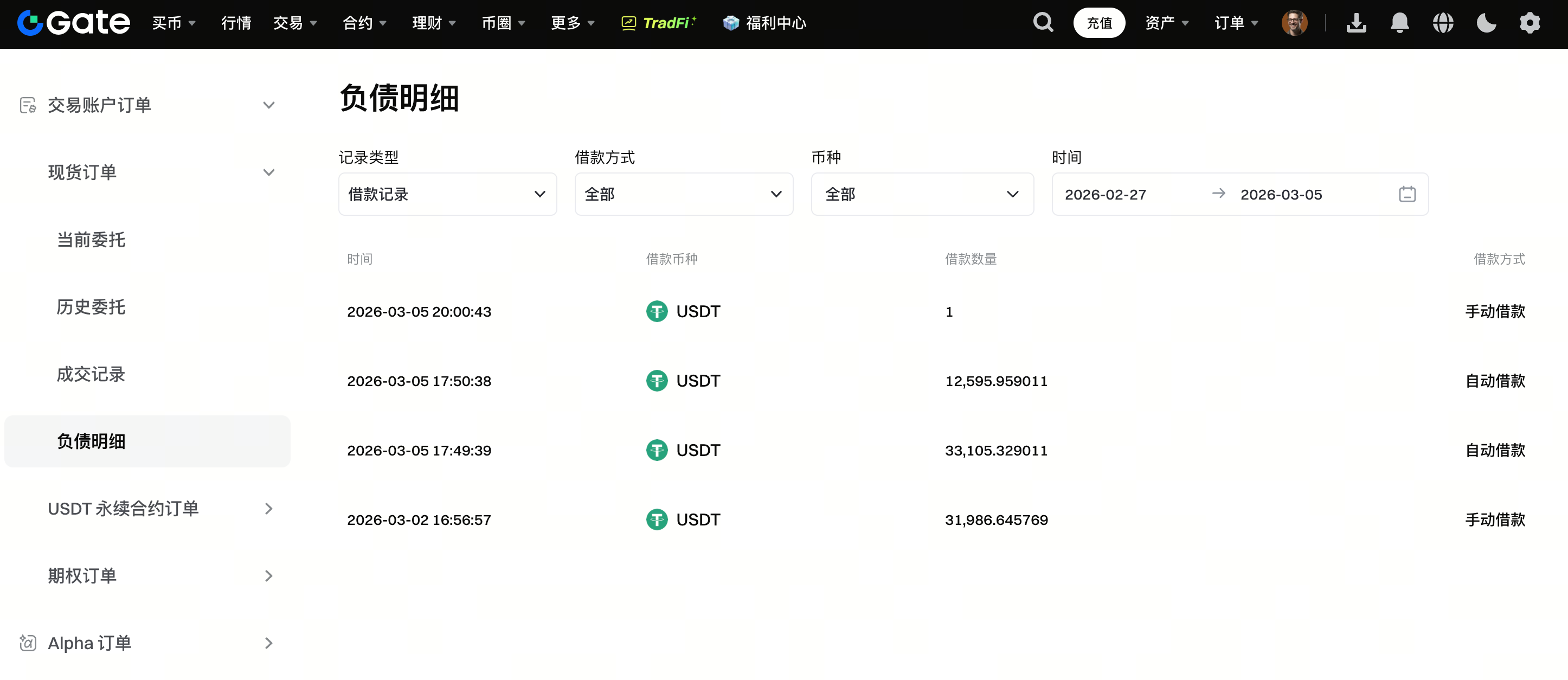Viewport: 1568px width, 680px height.
Task: Open the calendar icon in date field
Action: [1406, 194]
